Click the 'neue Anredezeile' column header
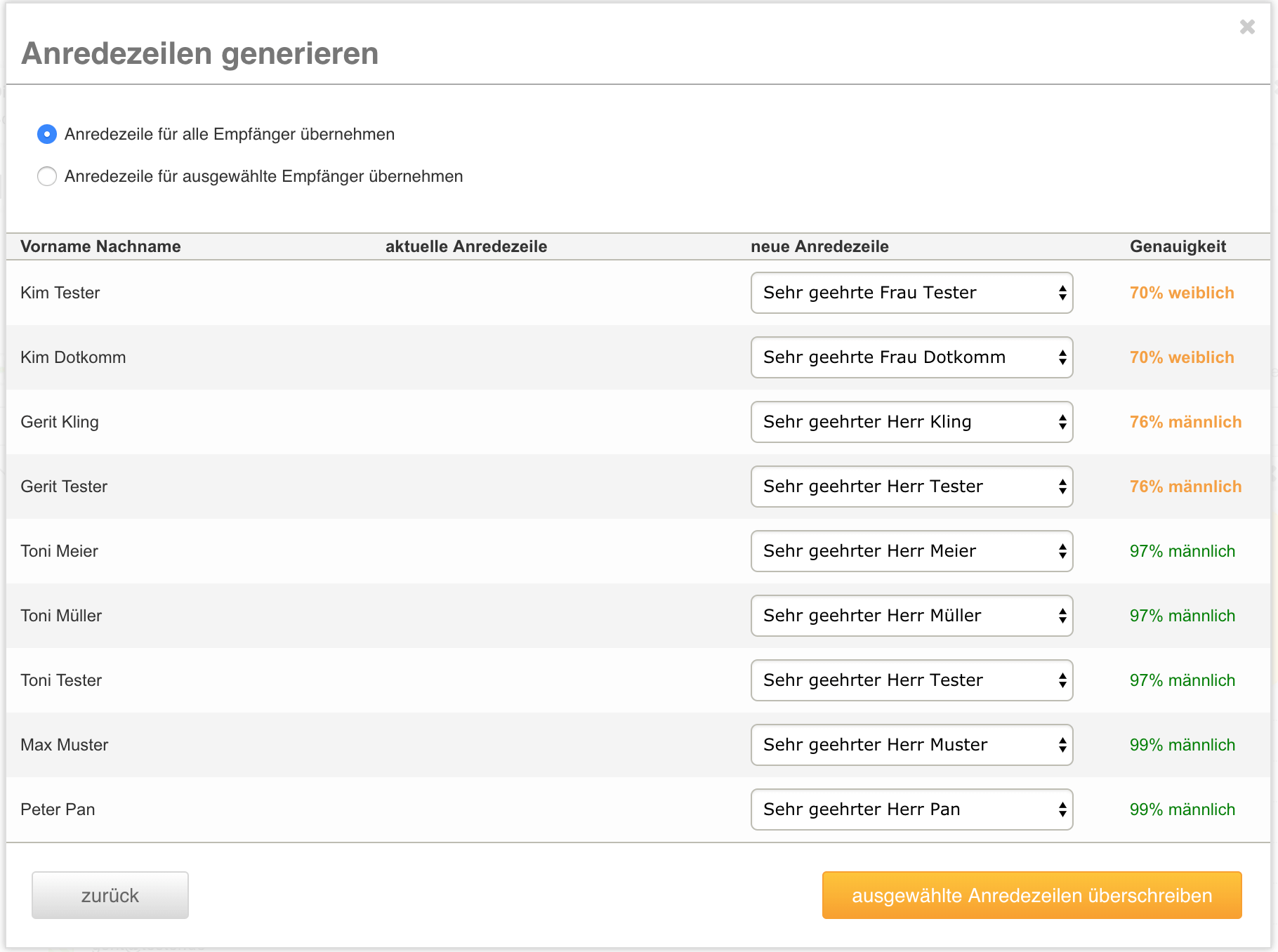The height and width of the screenshot is (952, 1278). coord(819,246)
